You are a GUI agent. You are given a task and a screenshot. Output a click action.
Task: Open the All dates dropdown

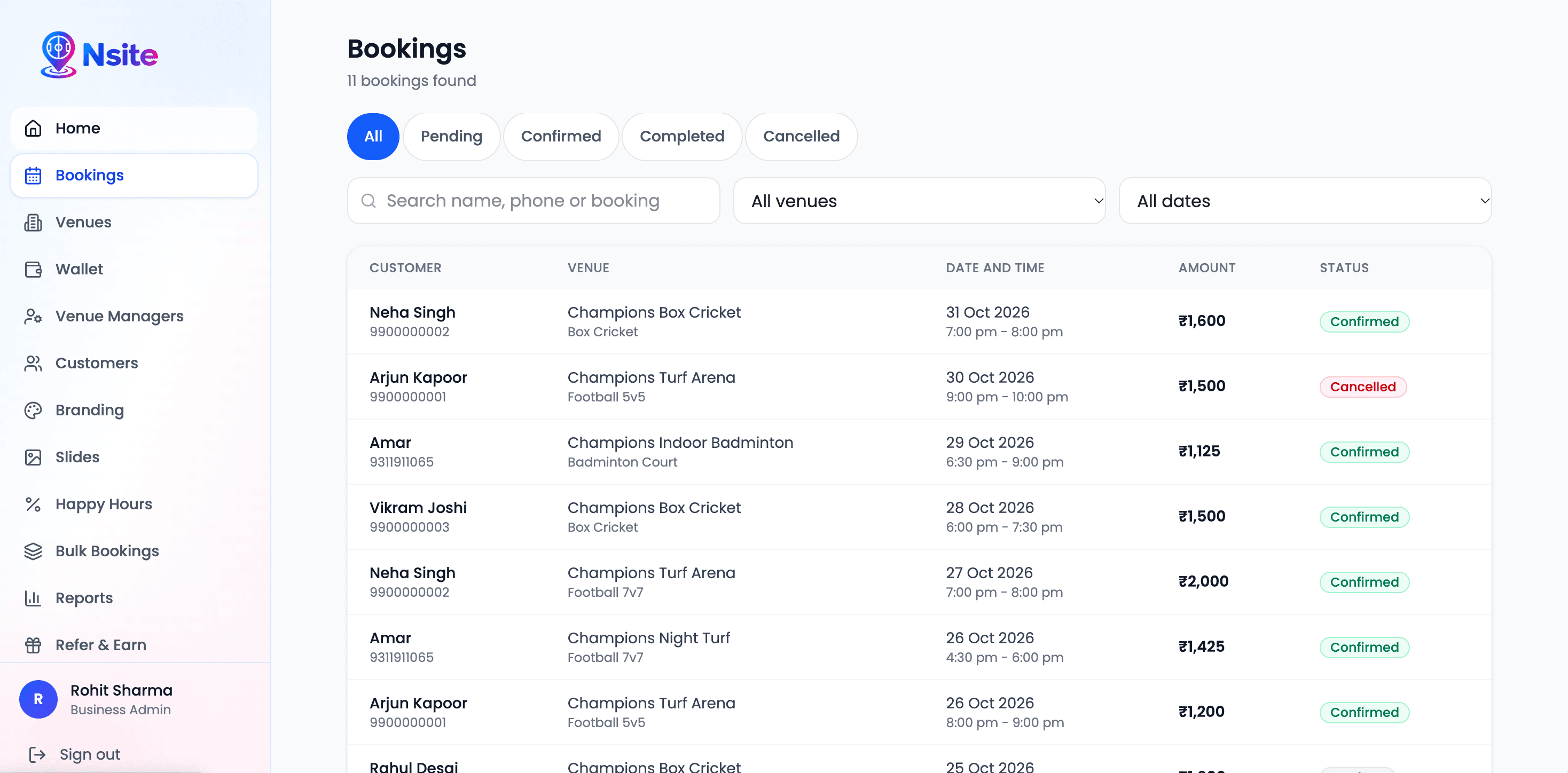(1305, 201)
